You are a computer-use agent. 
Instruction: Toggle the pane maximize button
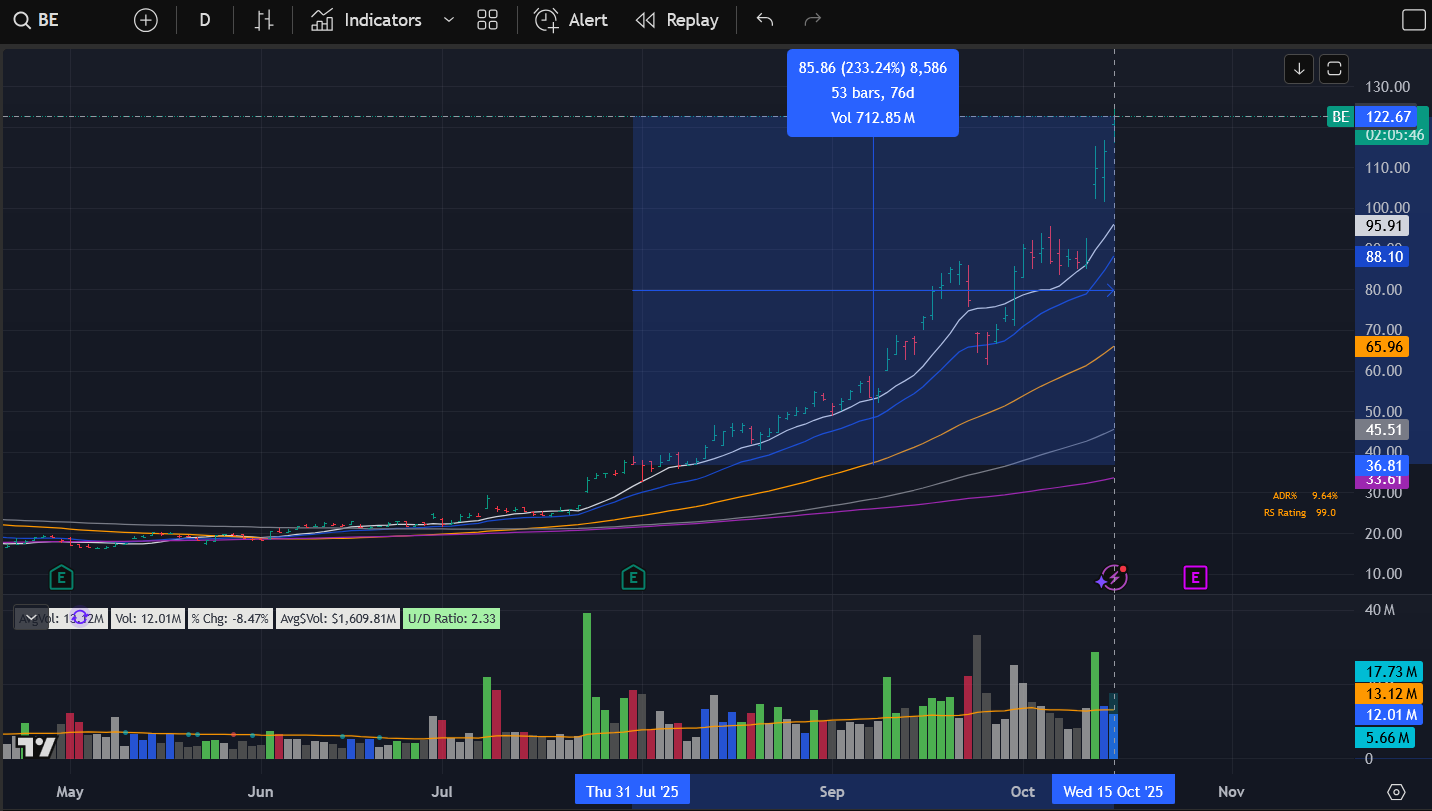[x=1334, y=69]
